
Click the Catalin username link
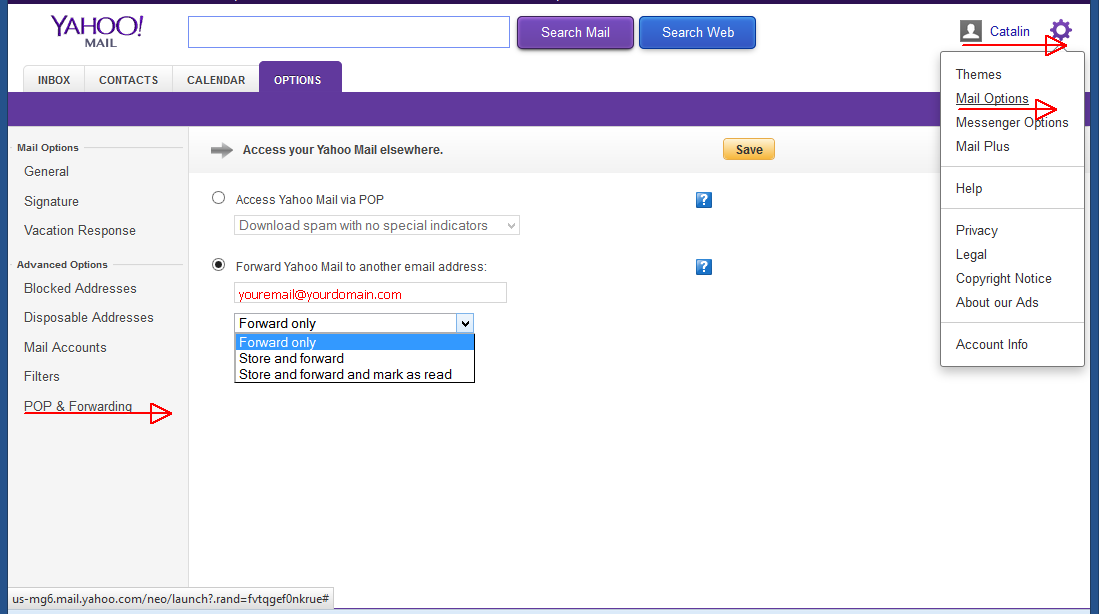(x=1009, y=32)
